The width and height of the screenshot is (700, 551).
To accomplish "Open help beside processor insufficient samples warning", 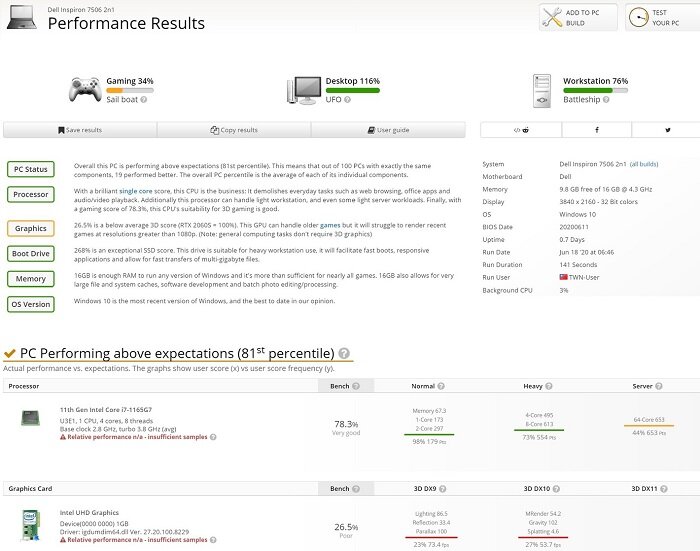I will tap(213, 437).
